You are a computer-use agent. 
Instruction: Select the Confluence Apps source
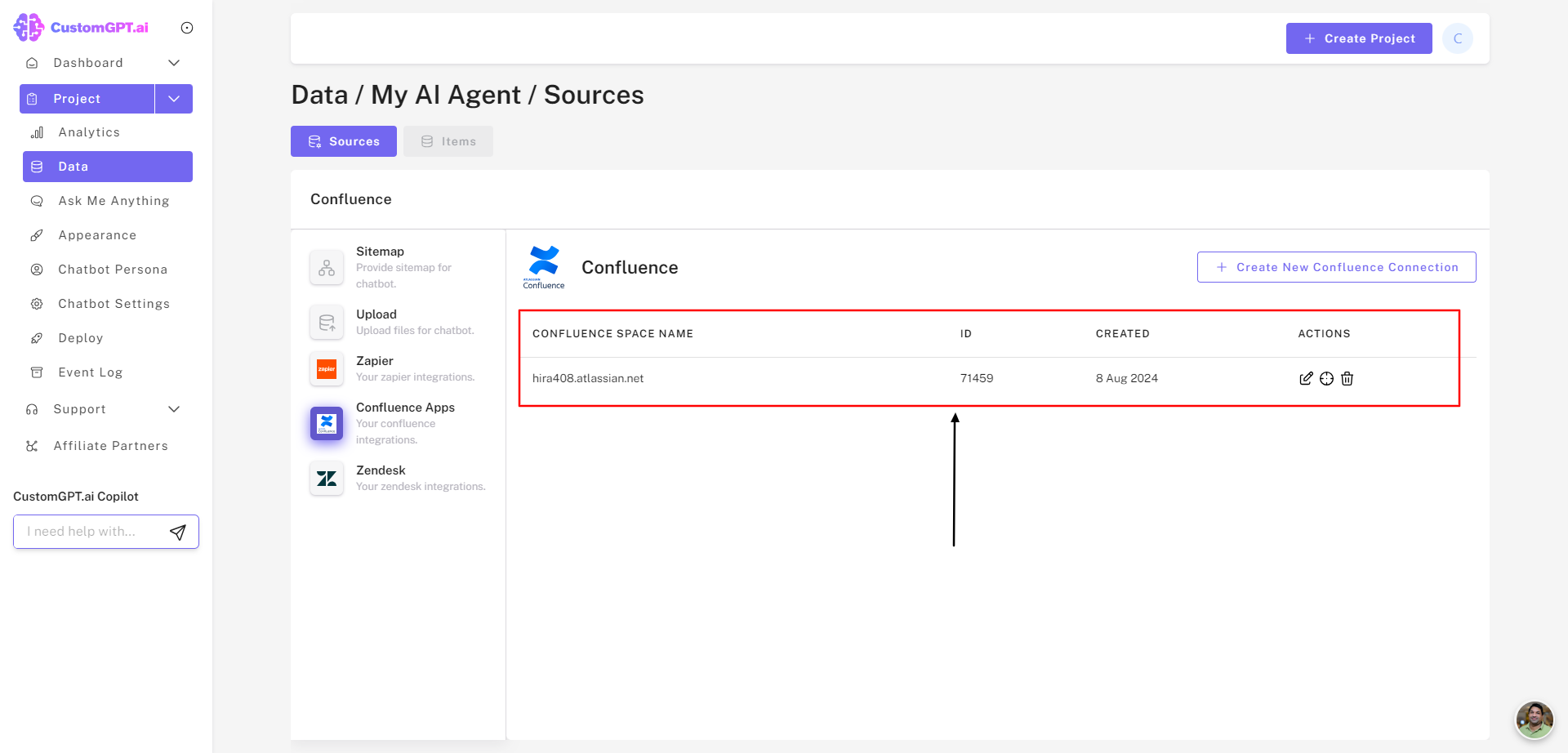tap(398, 423)
